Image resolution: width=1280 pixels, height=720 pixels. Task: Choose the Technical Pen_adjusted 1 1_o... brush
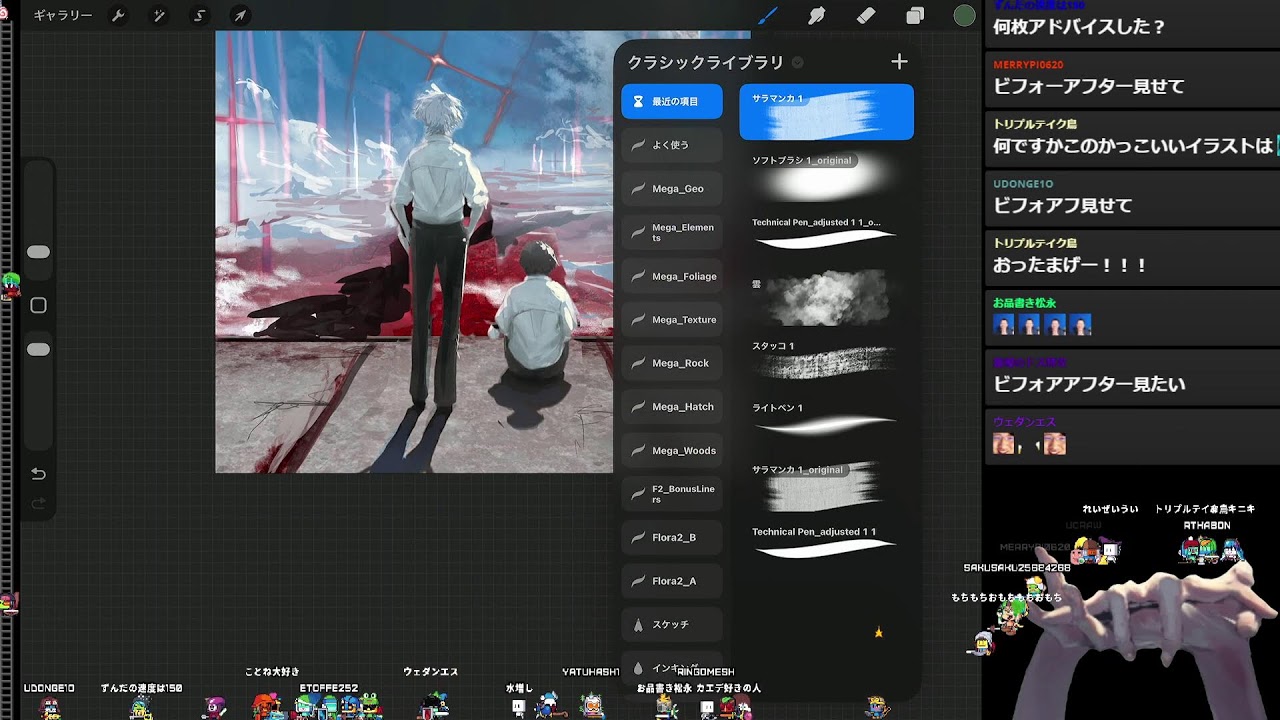tap(826, 235)
